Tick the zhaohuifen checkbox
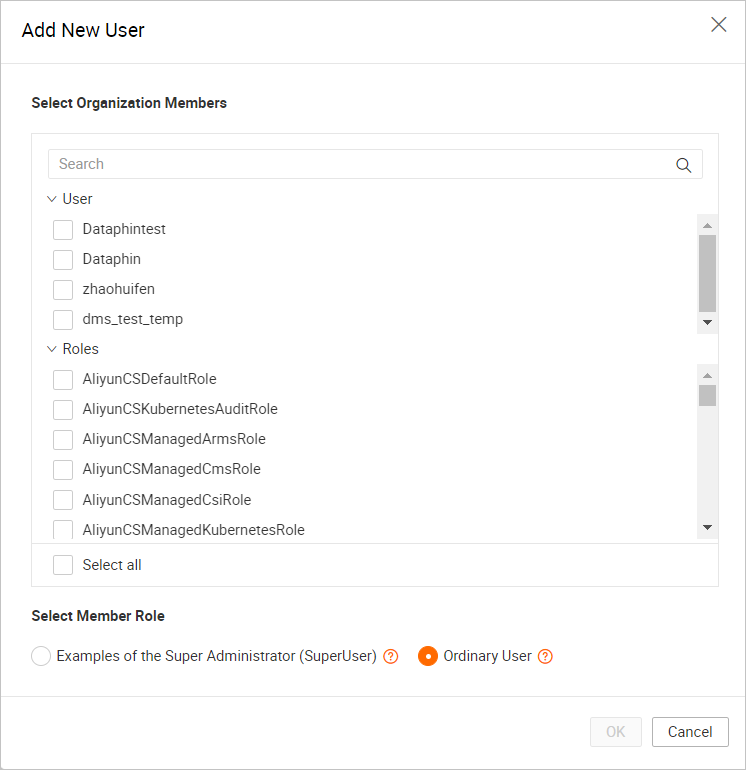 point(63,290)
